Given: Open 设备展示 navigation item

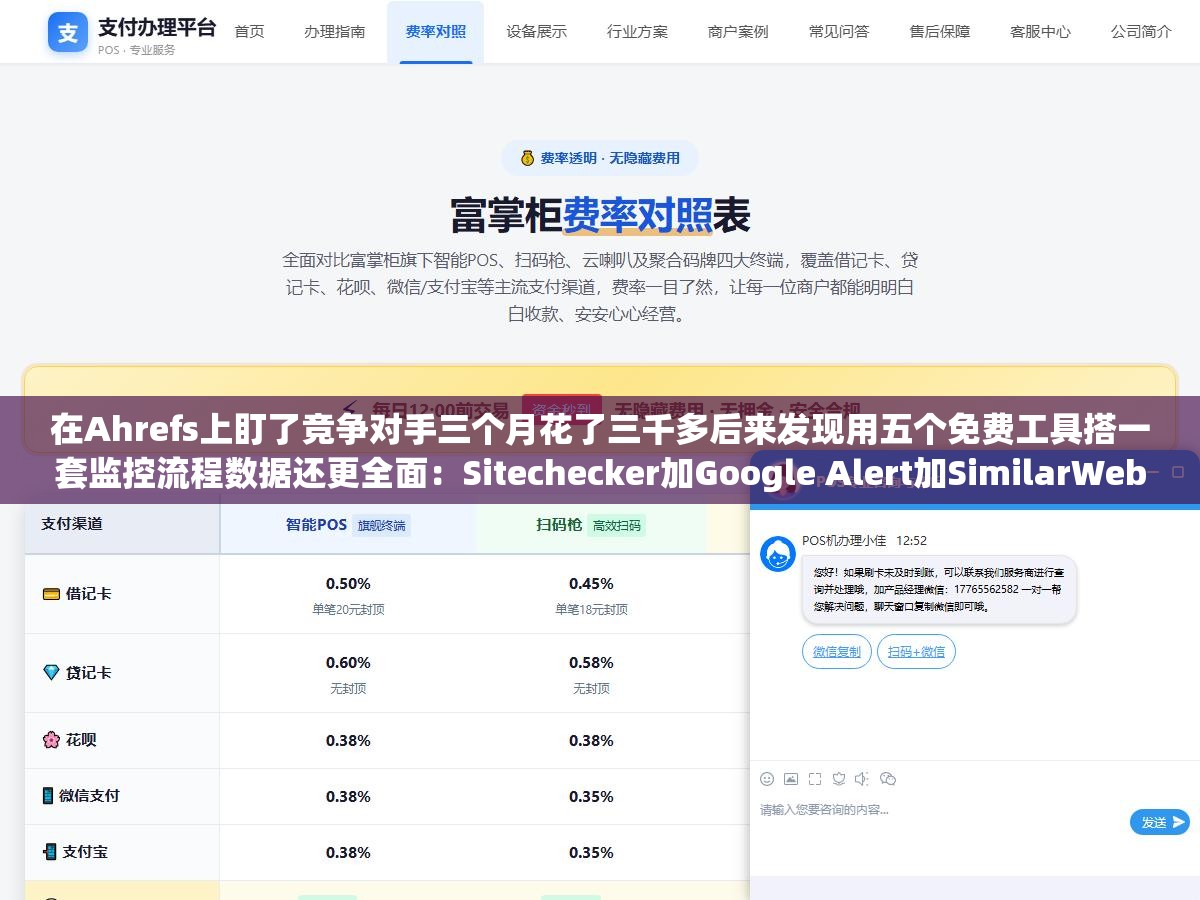Looking at the screenshot, I should point(537,31).
